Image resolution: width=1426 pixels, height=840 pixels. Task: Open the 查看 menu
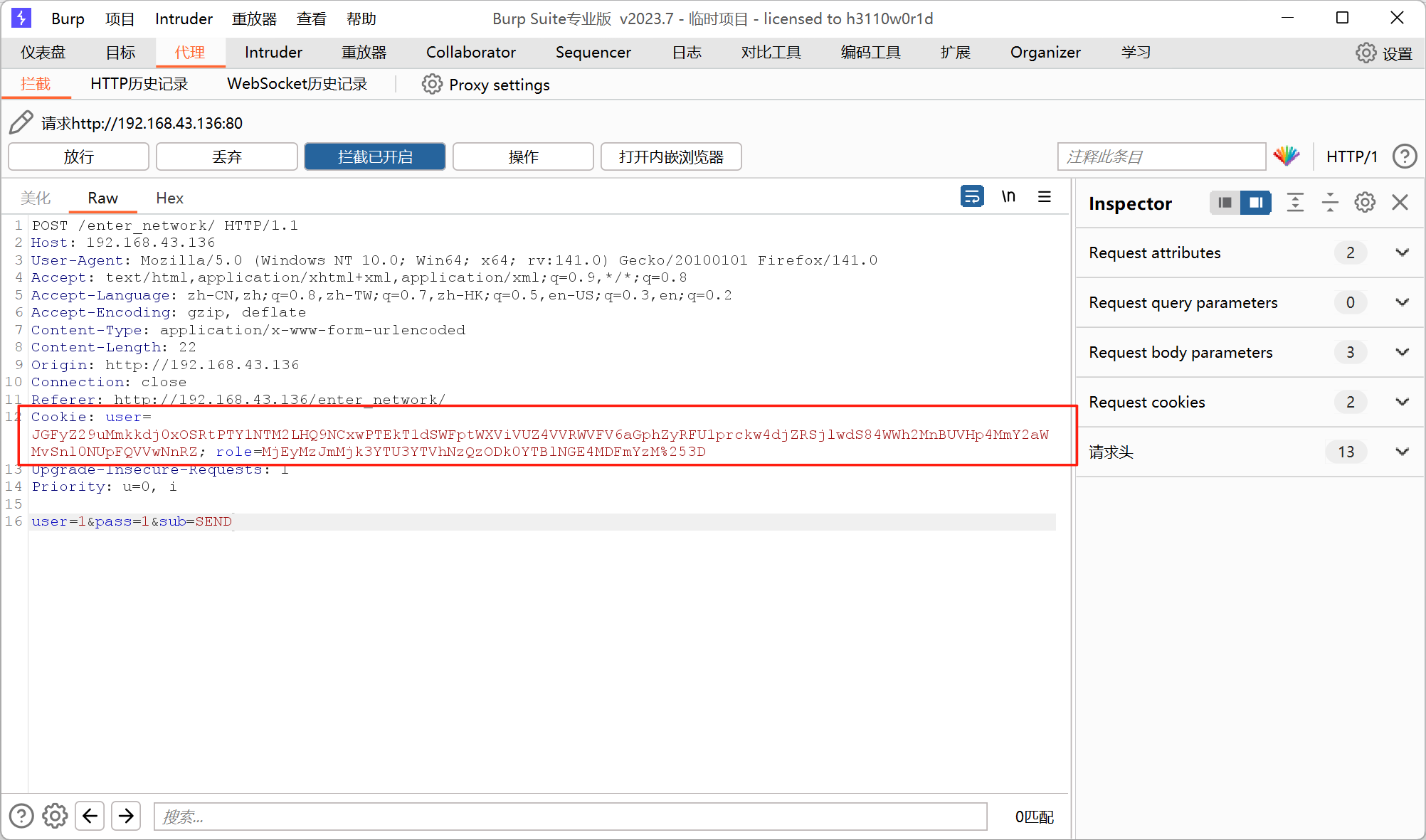click(312, 18)
